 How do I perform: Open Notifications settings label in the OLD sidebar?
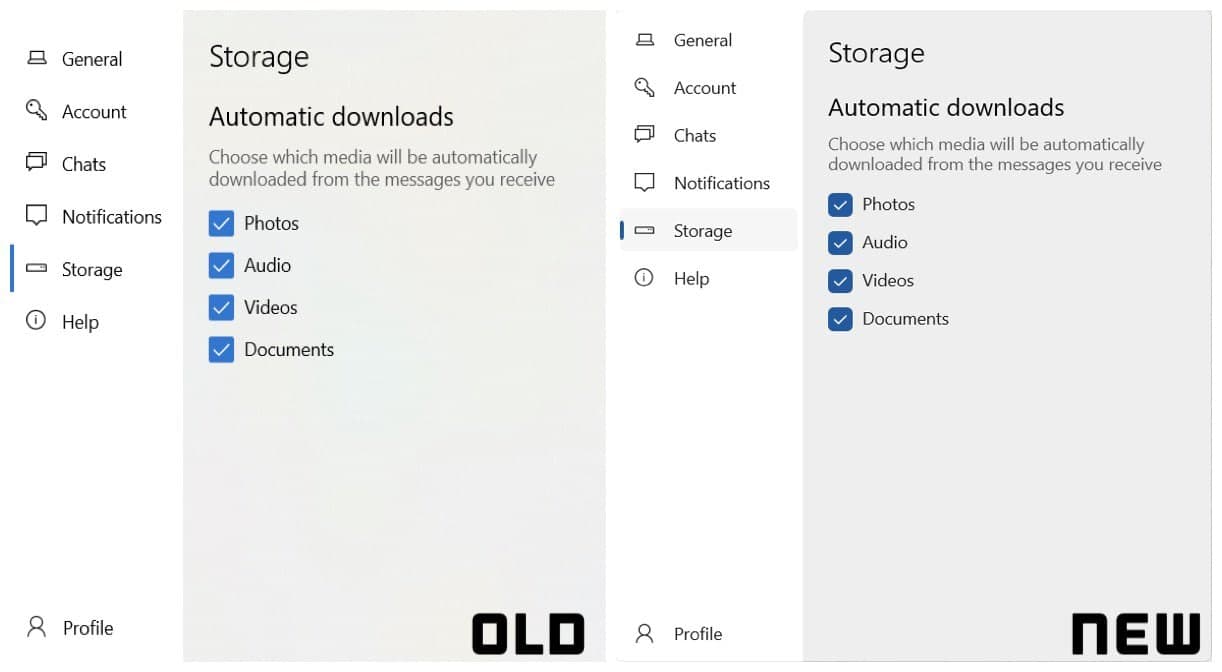(111, 217)
